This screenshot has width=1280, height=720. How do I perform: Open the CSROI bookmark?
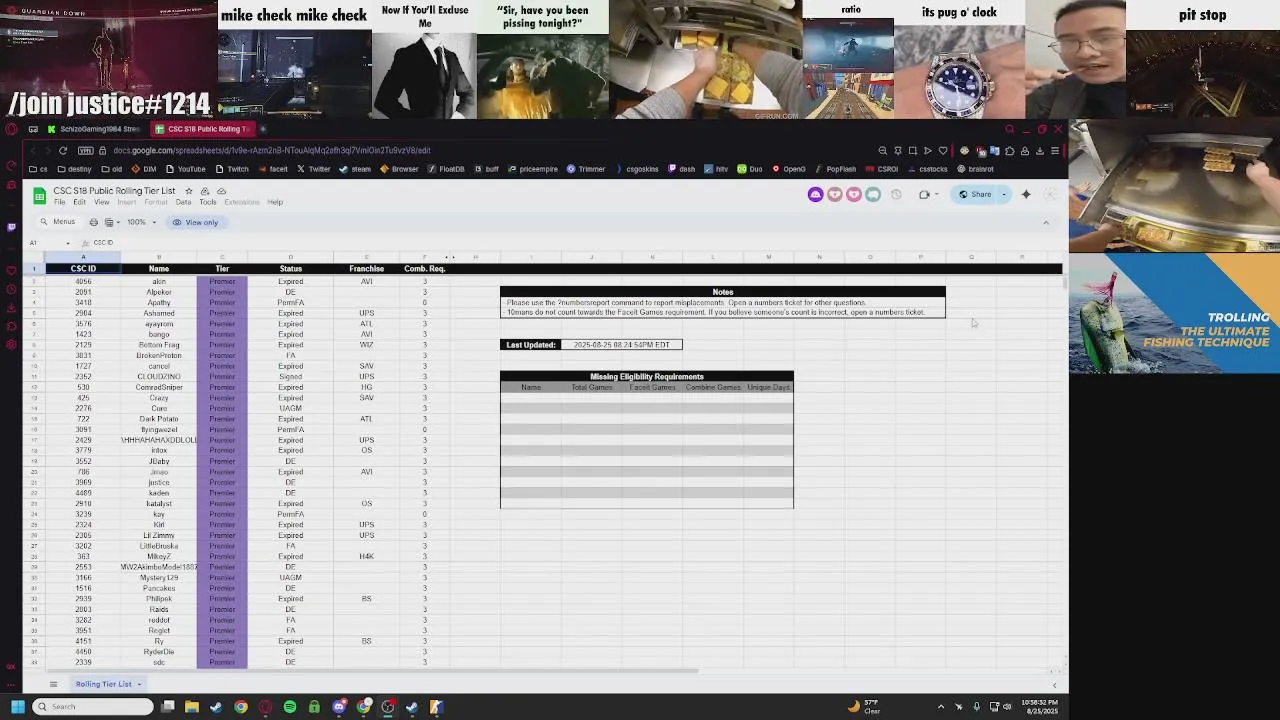pos(882,169)
